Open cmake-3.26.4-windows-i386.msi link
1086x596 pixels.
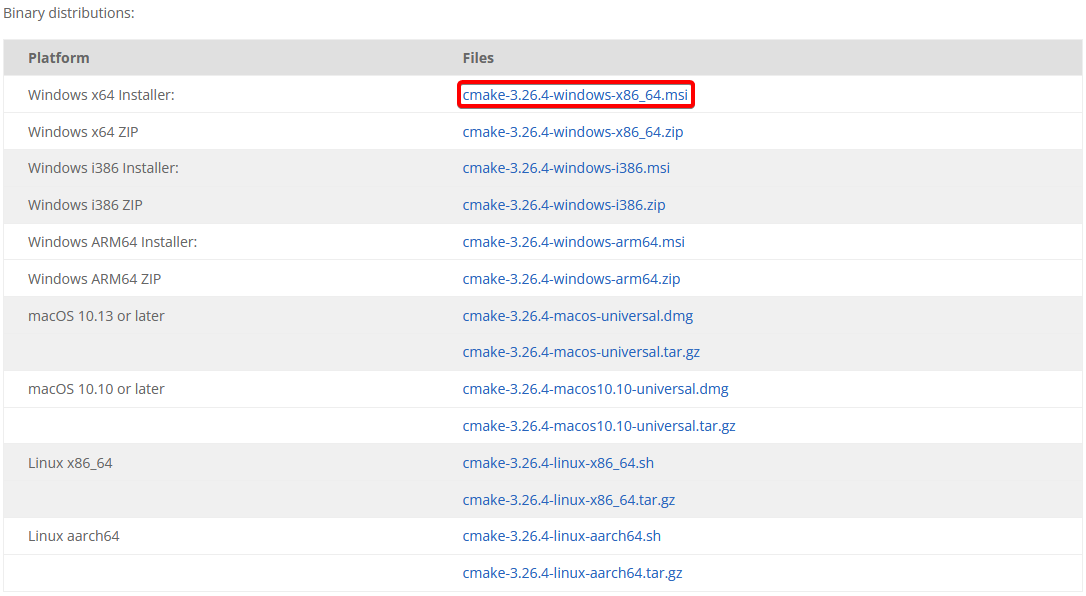point(566,168)
